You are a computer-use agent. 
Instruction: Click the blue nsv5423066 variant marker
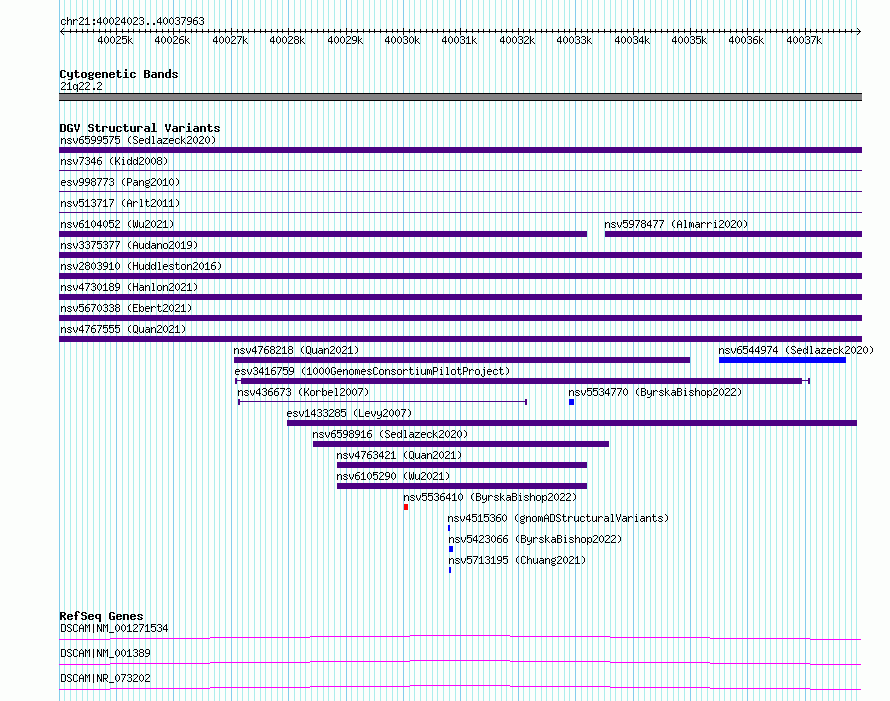pos(451,549)
